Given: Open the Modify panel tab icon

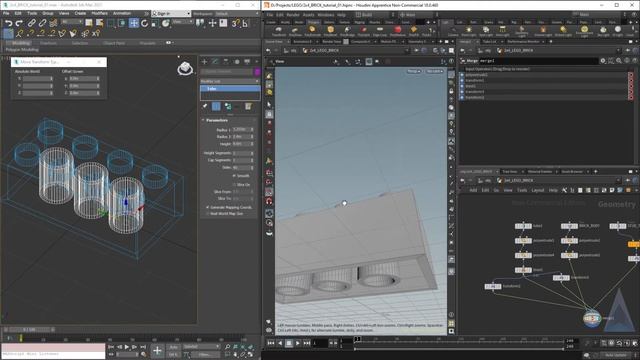Looking at the screenshot, I should 215,62.
